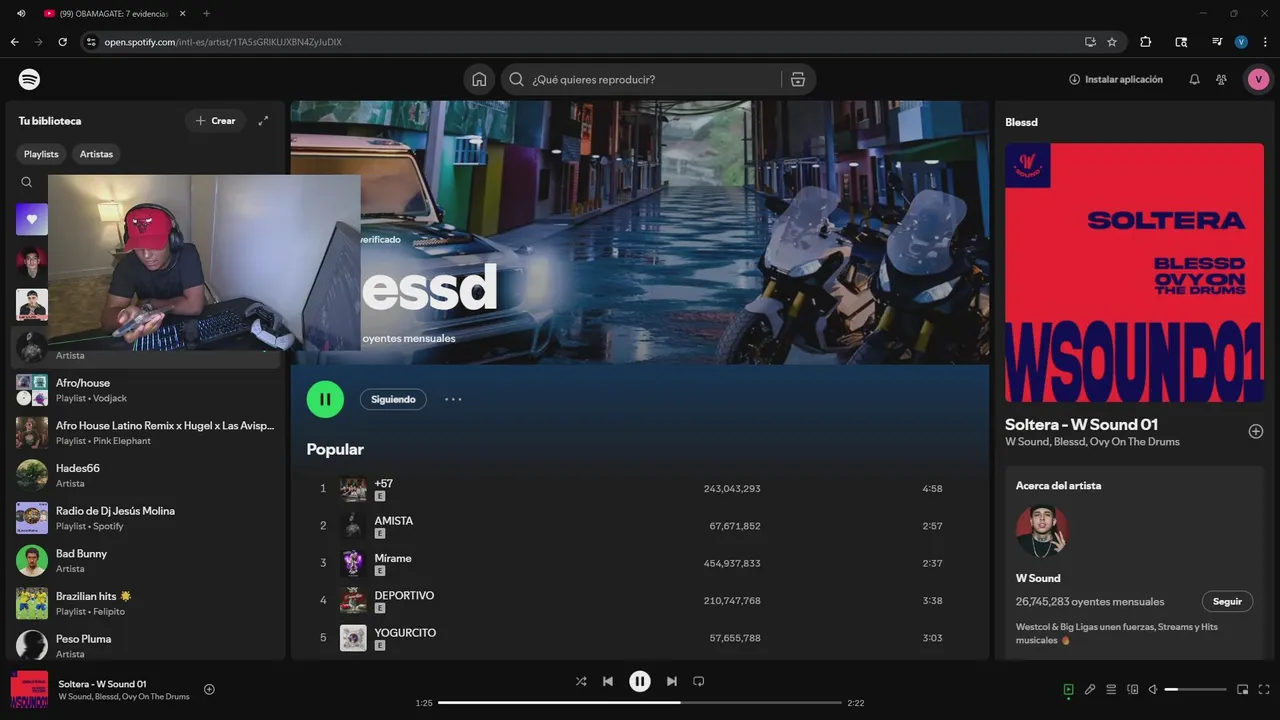Toggle repeat mode

[699, 681]
